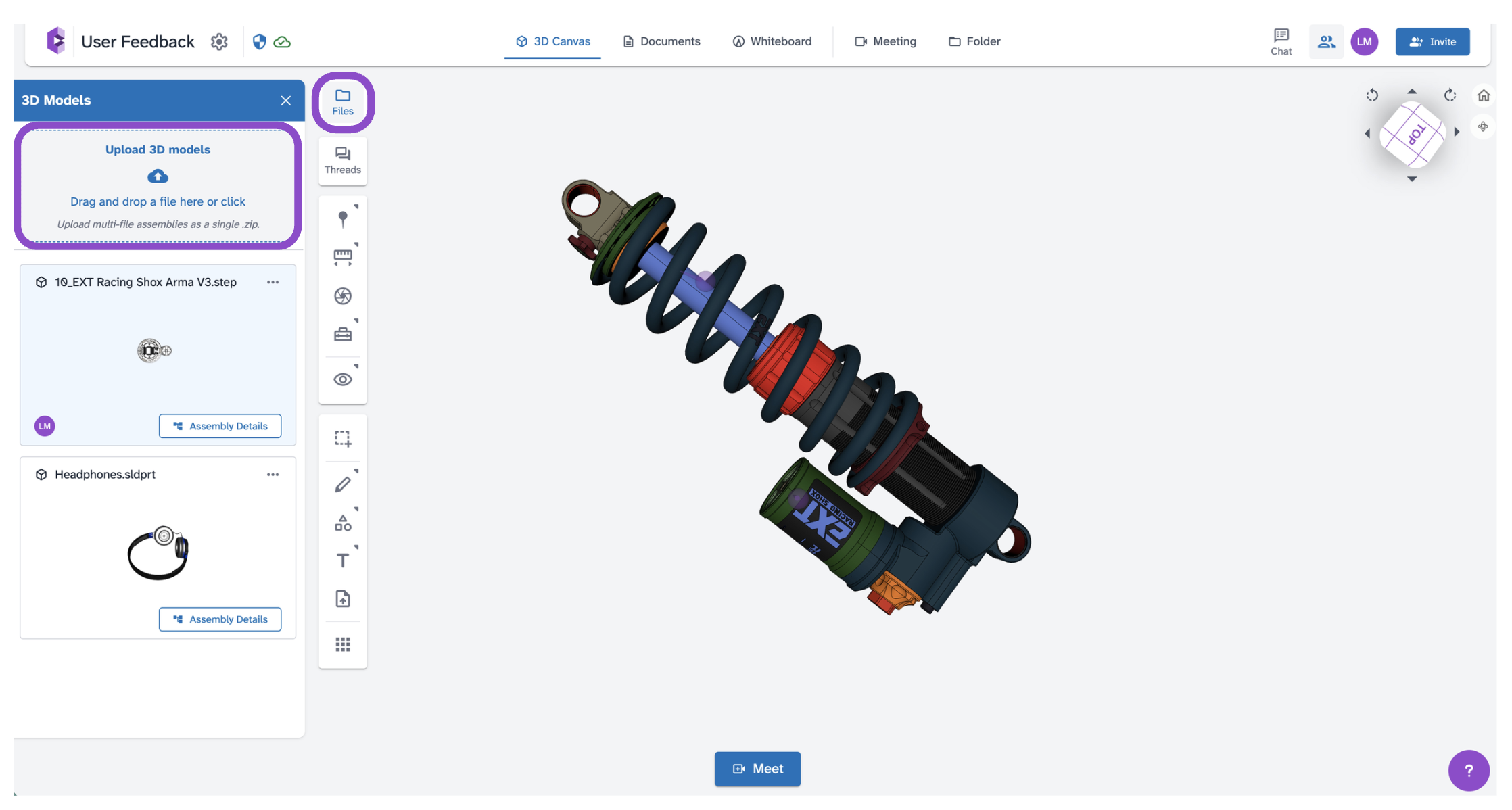The height and width of the screenshot is (810, 1512).
Task: Tilt view with the cube's up arrow
Action: [x=1412, y=91]
